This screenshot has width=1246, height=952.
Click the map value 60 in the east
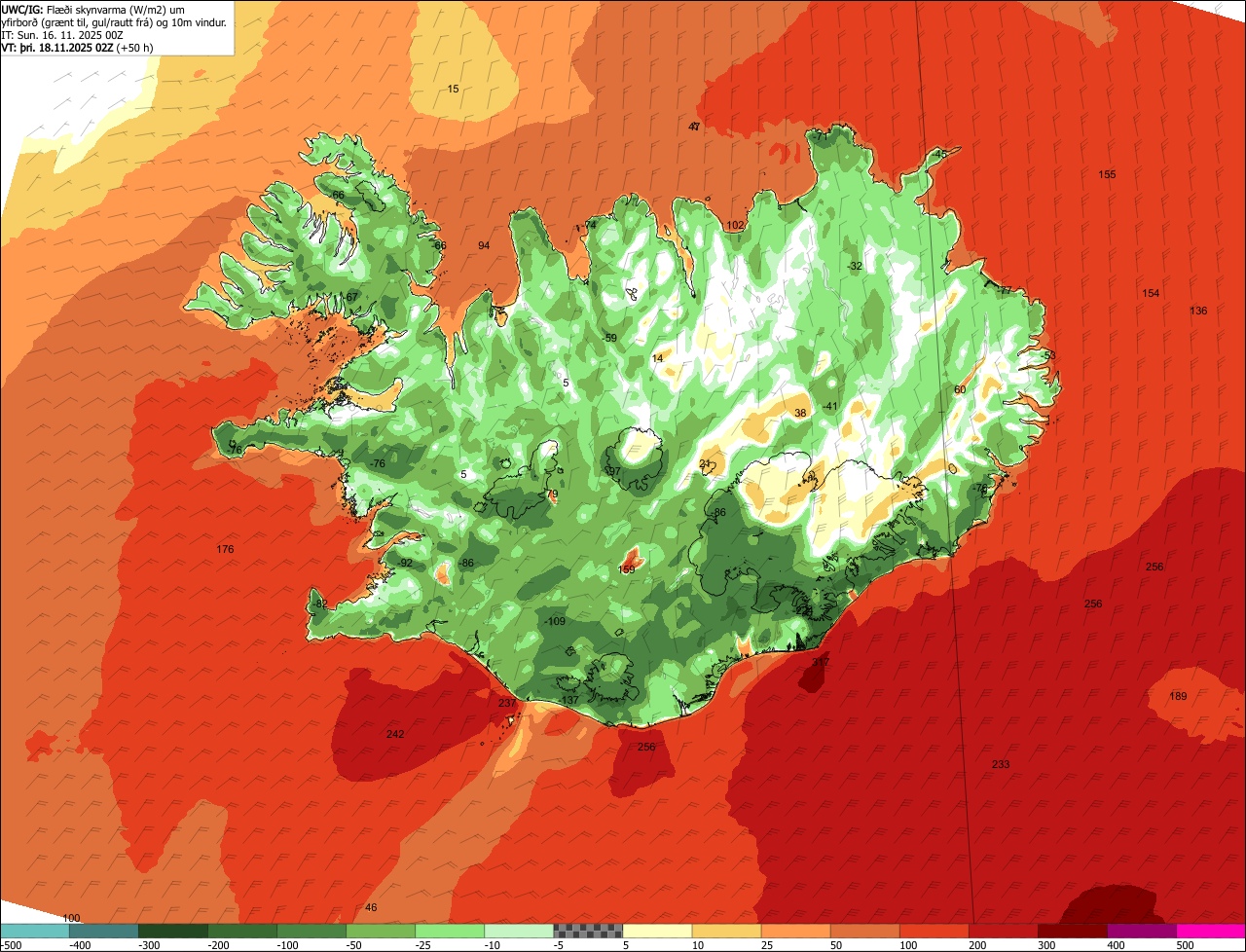click(x=960, y=389)
